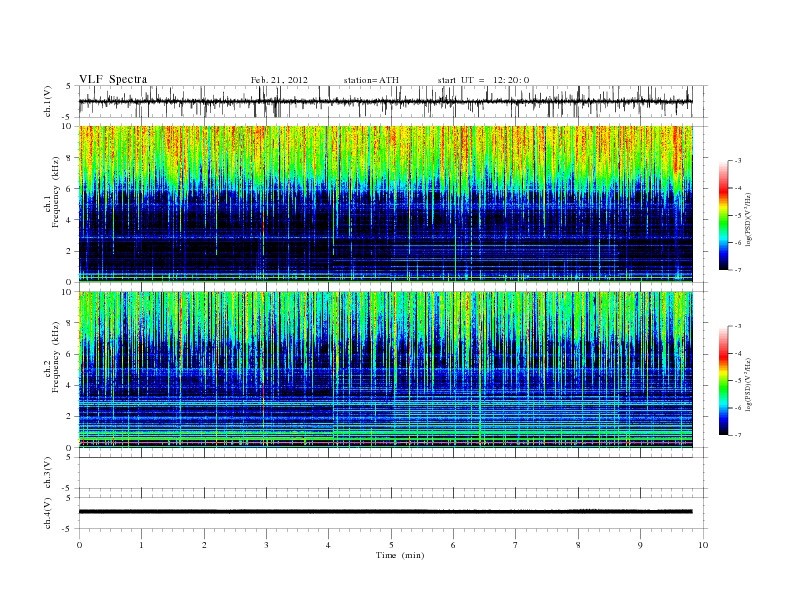This screenshot has width=792, height=612.
Task: Click the "-7" tick on ch.2 colorbar
Action: (737, 435)
